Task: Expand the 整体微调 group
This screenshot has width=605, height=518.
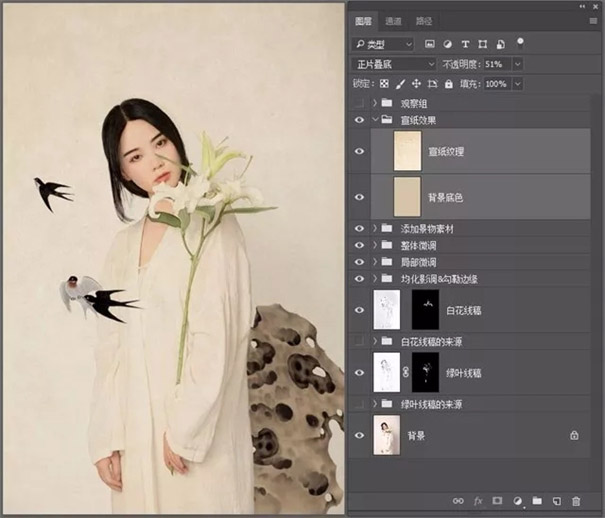Action: [375, 245]
